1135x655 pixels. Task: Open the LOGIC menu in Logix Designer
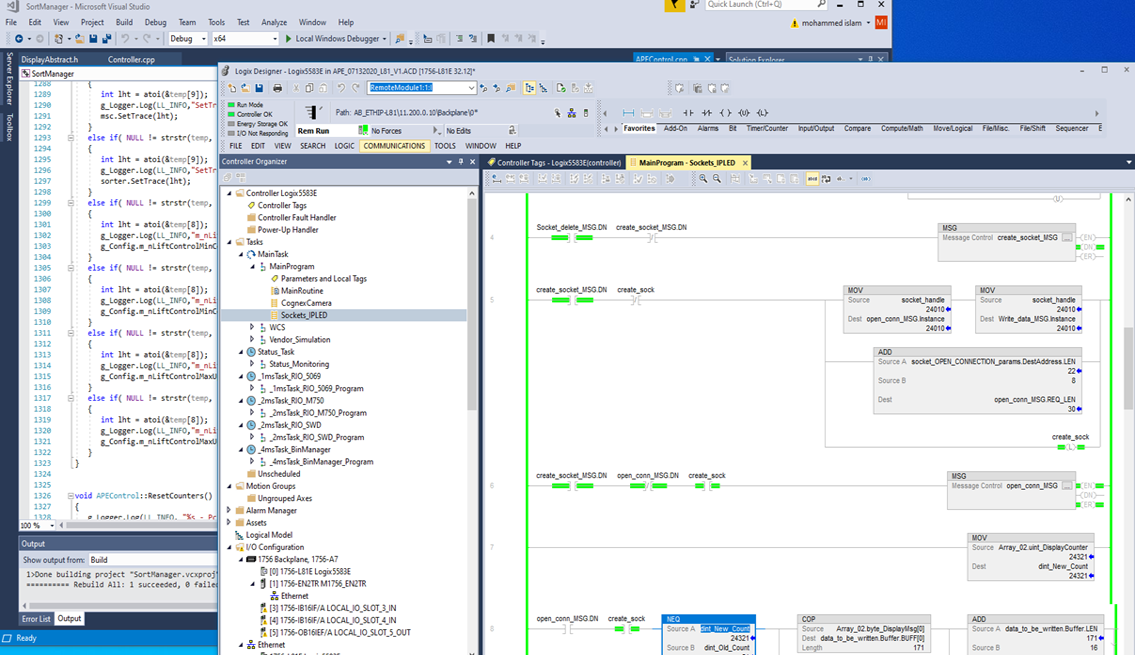click(344, 145)
